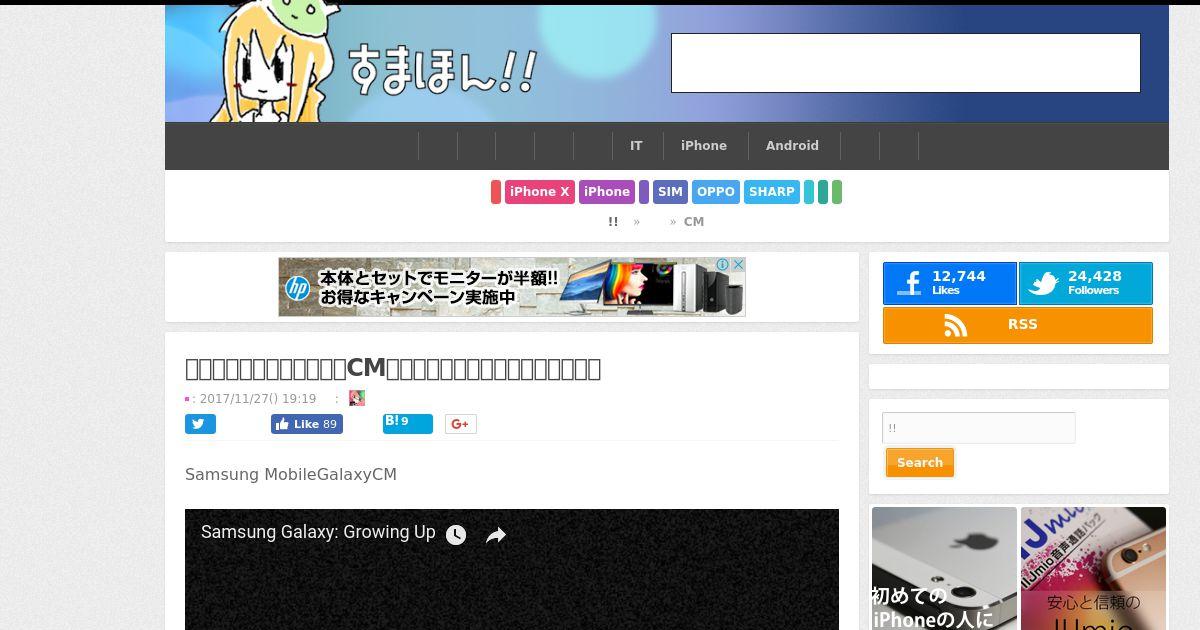Share the article on Twitter
The image size is (1200, 630).
click(x=200, y=424)
